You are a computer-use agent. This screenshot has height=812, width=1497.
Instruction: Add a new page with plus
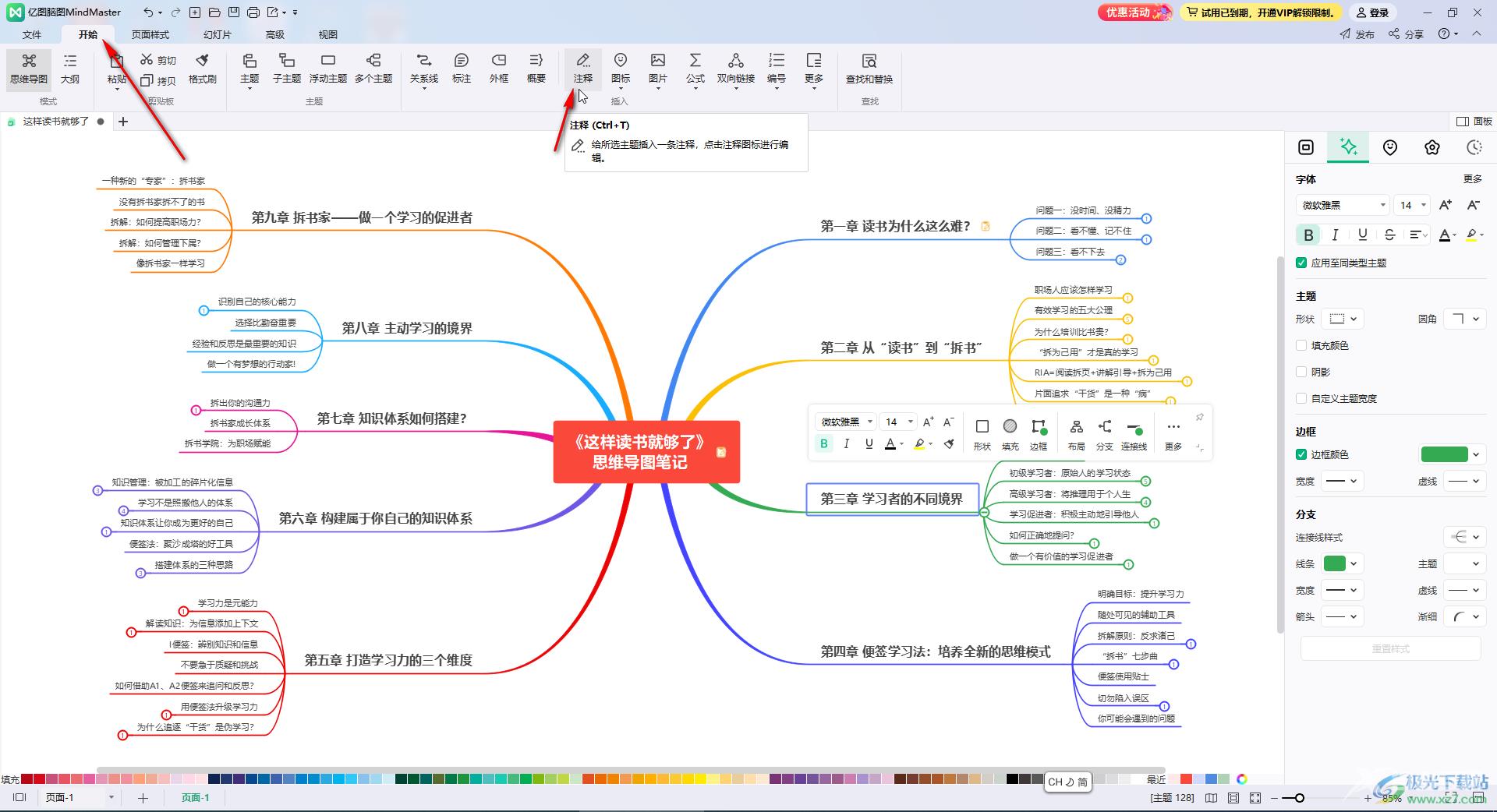pyautogui.click(x=143, y=797)
